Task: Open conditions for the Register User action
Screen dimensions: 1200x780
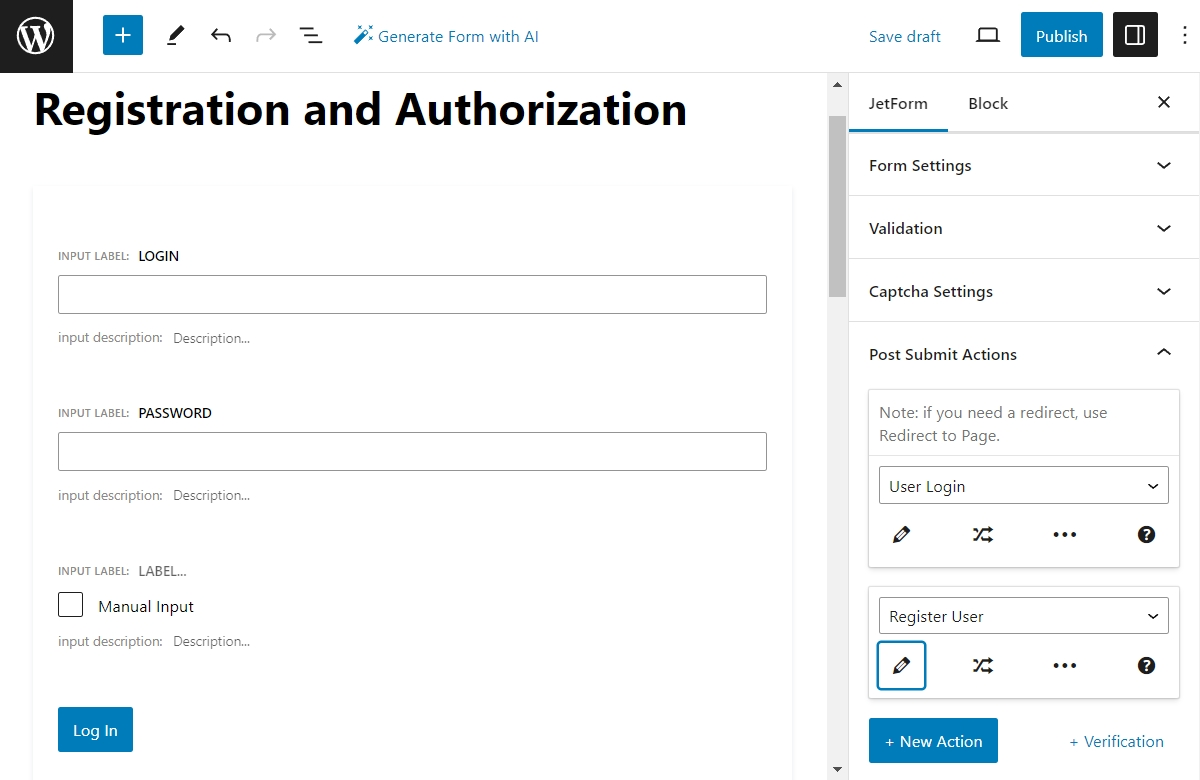Action: pyautogui.click(x=982, y=665)
